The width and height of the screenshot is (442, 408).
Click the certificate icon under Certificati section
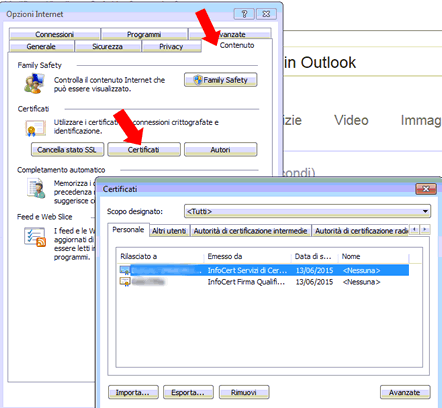[35, 128]
